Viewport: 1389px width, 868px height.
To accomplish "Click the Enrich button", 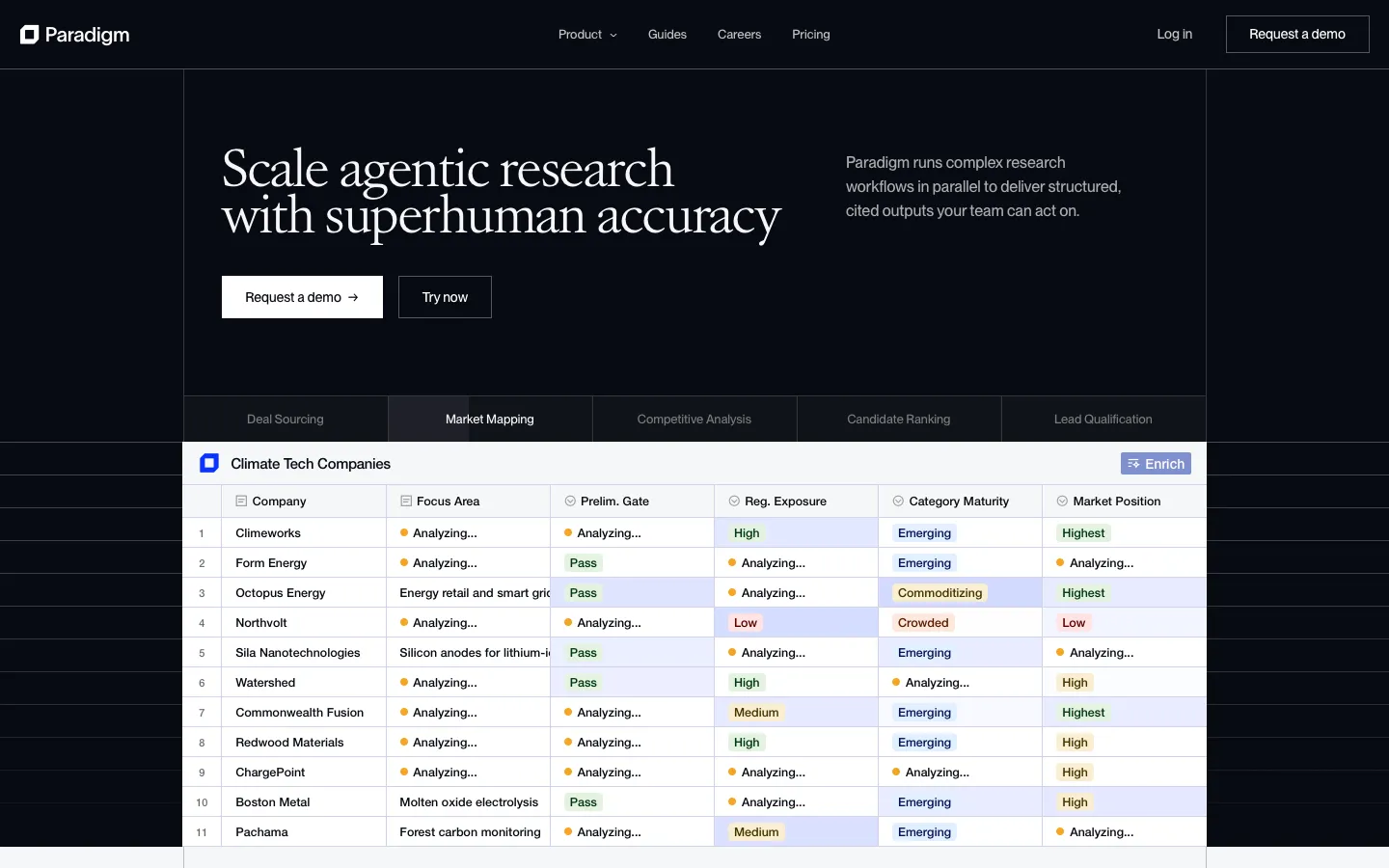I will [x=1156, y=464].
